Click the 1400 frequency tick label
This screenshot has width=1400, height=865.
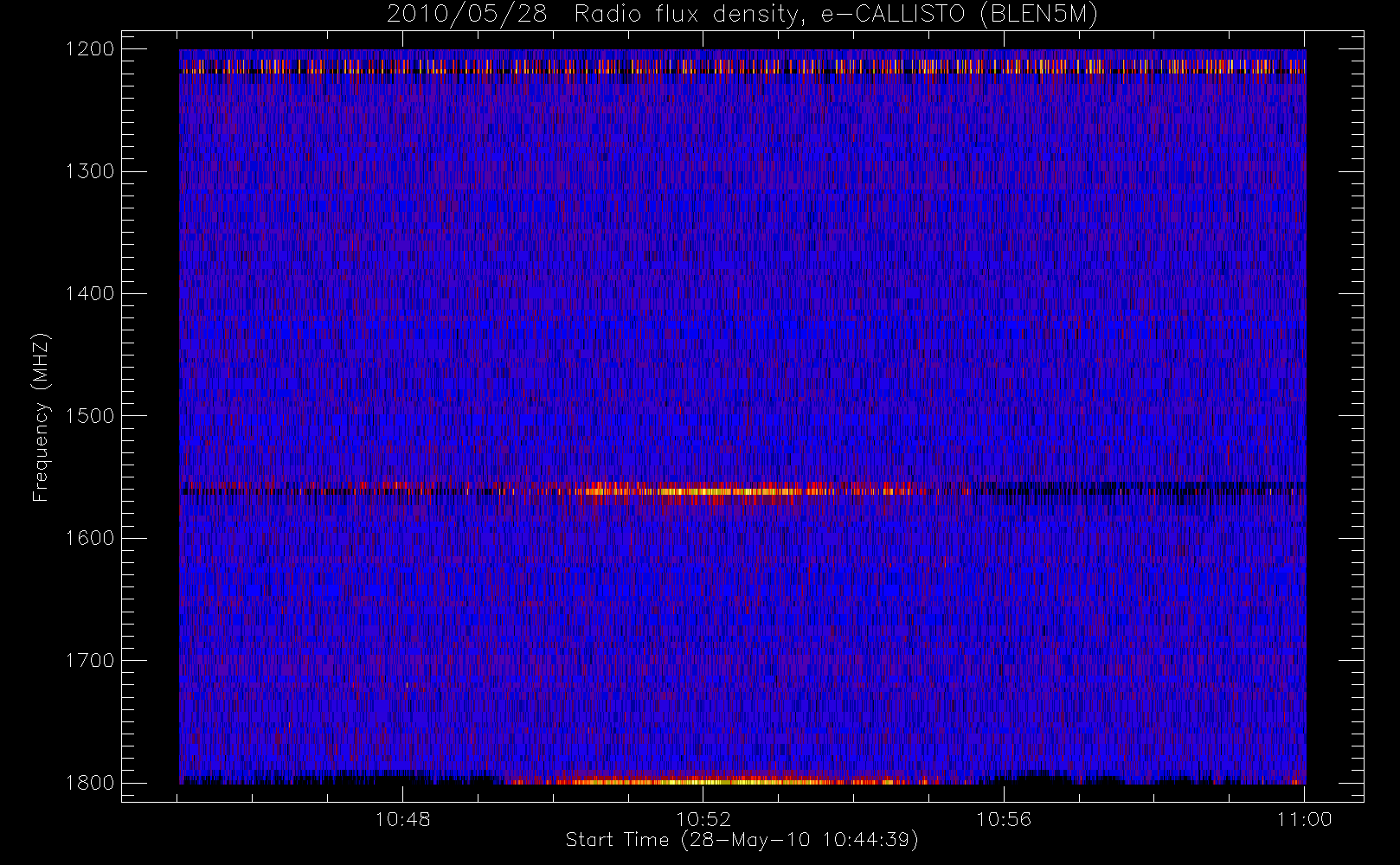[x=91, y=294]
